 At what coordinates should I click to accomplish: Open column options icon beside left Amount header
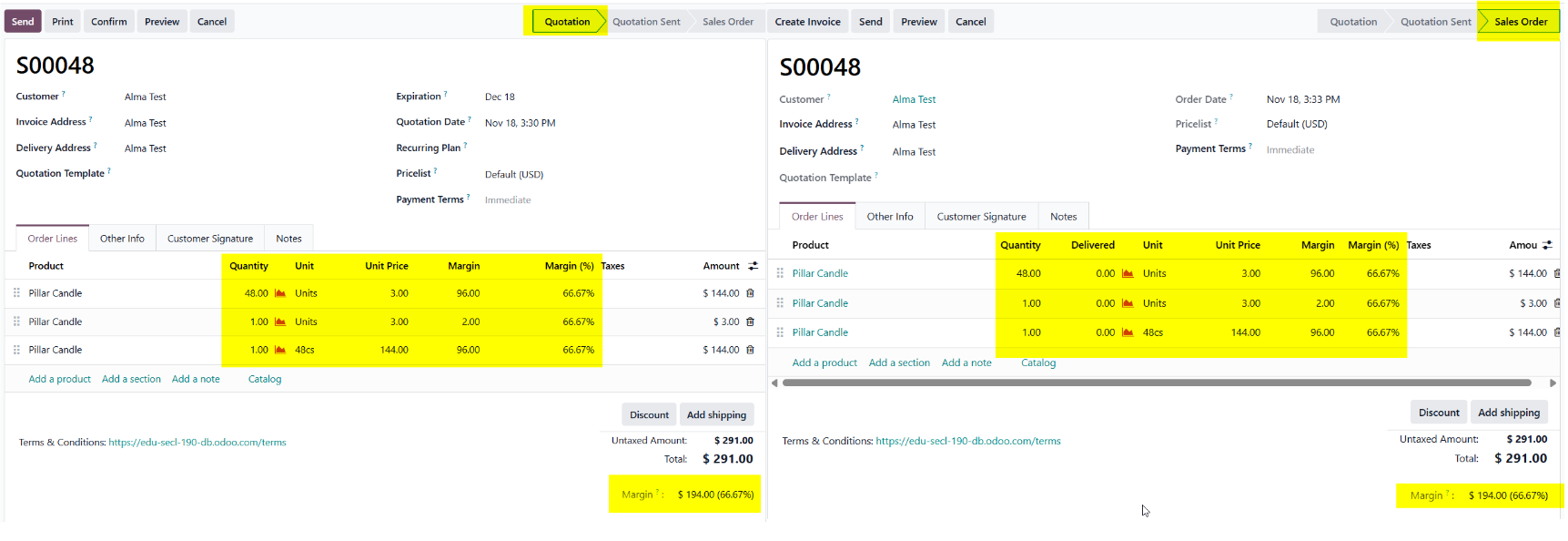(x=753, y=266)
